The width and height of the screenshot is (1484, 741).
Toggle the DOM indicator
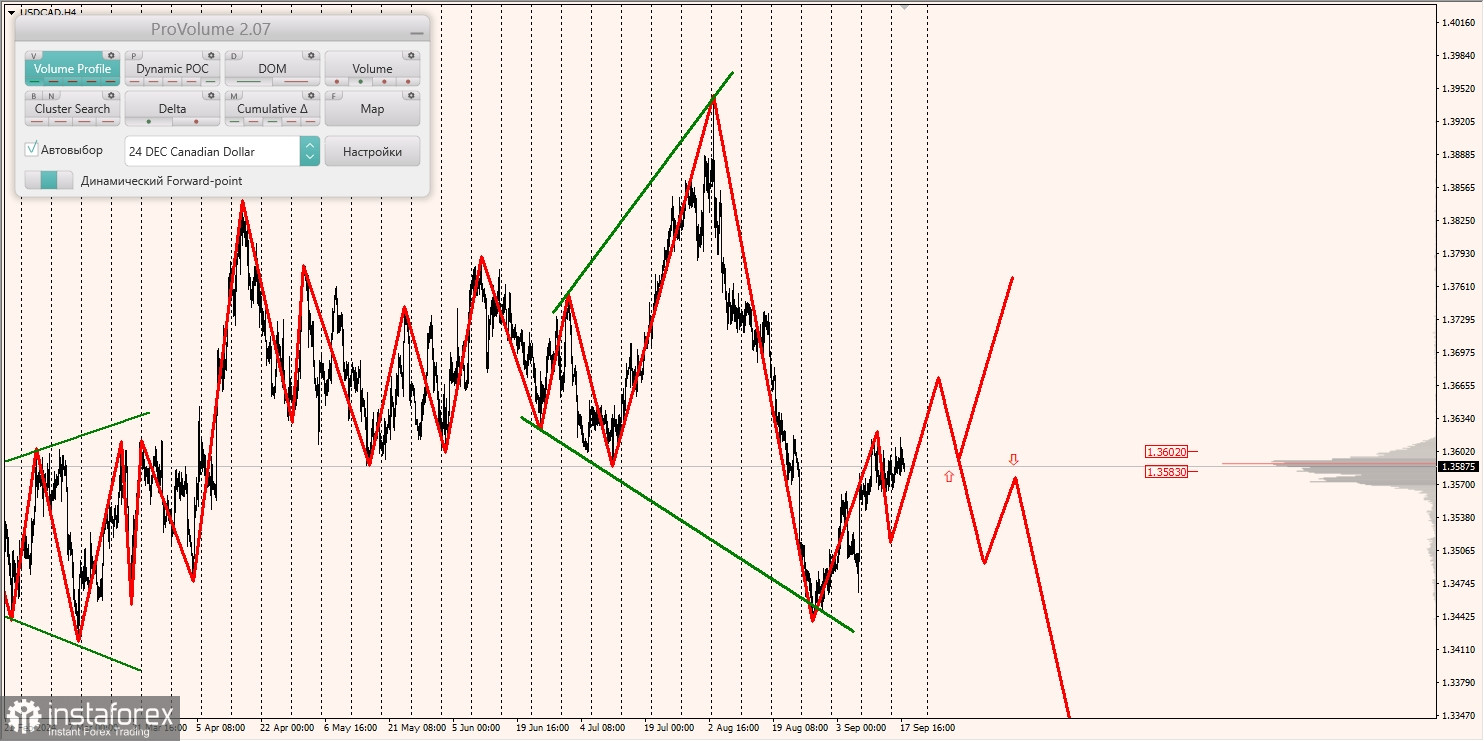(x=272, y=69)
